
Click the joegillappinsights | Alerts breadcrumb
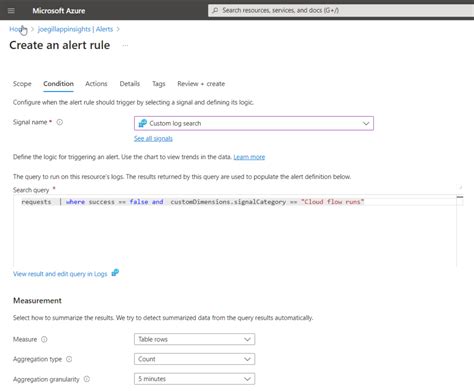pyautogui.click(x=75, y=29)
